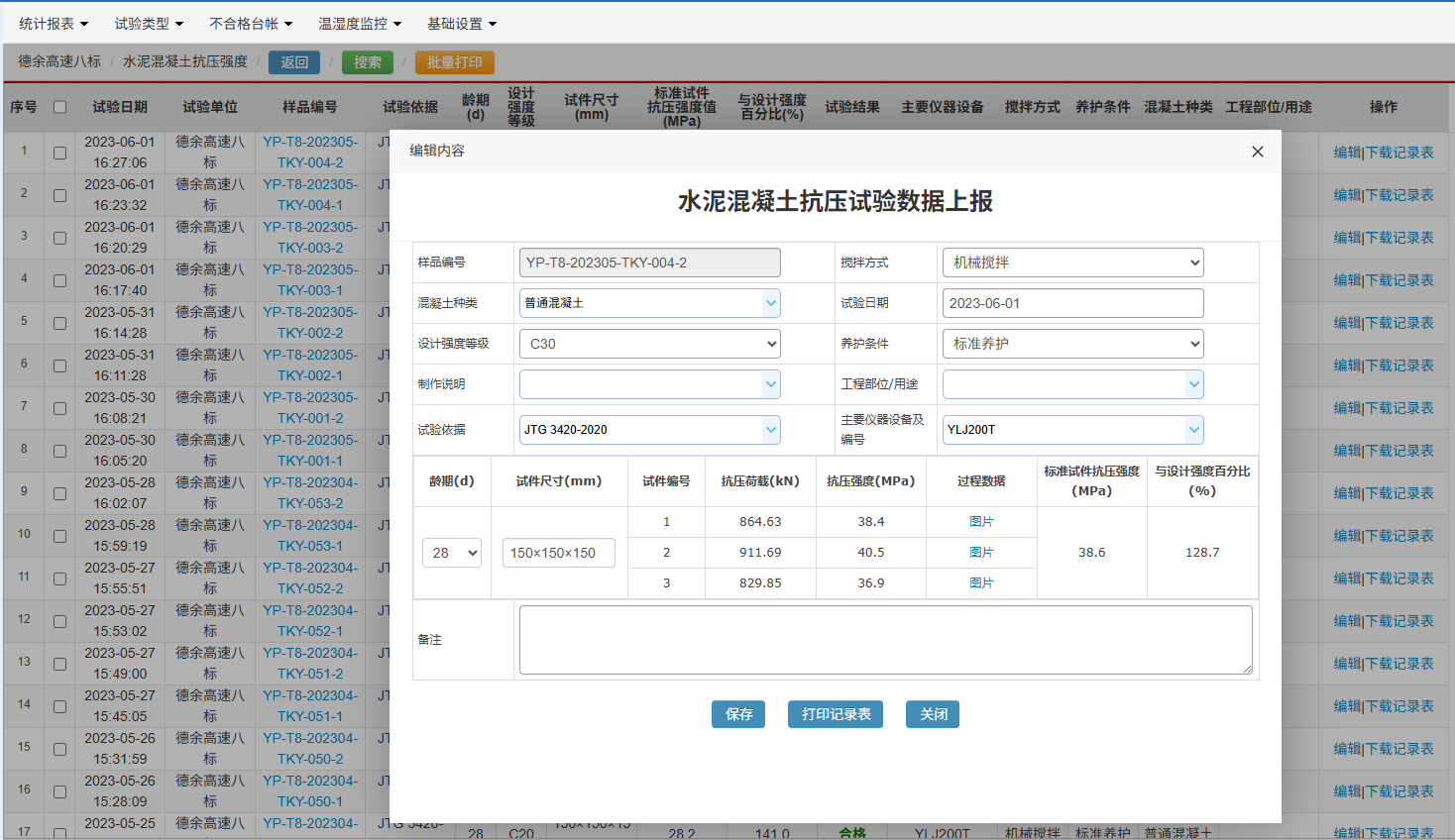Check the checkbox for row 5
Screen dimensions: 1455x840
tap(59, 323)
